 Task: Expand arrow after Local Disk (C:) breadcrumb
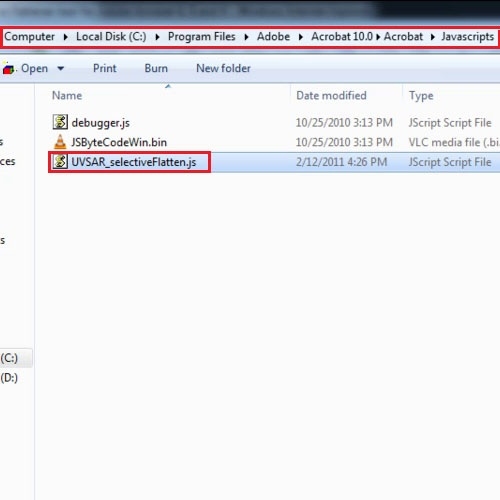pyautogui.click(x=157, y=37)
